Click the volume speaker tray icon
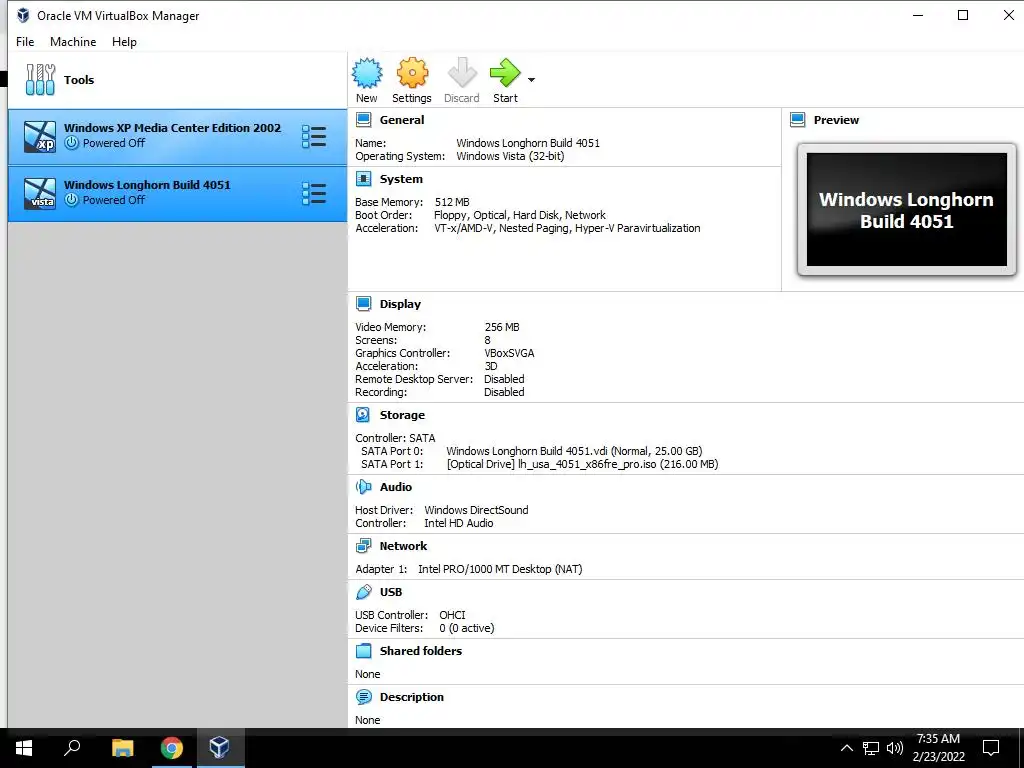The width and height of the screenshot is (1024, 768). [x=894, y=748]
